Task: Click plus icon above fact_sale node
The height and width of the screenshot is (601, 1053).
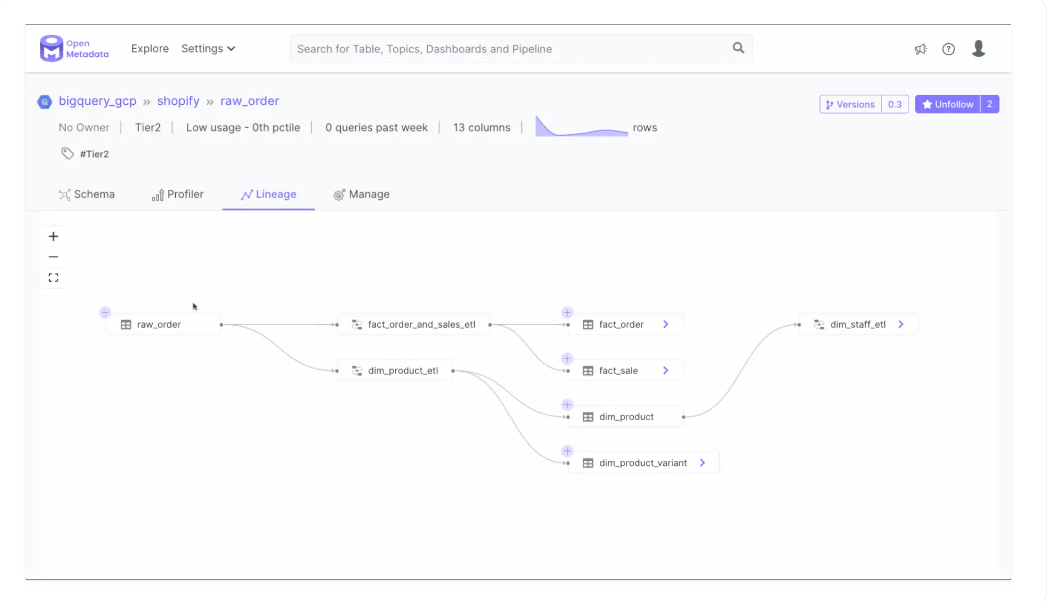Action: (567, 359)
